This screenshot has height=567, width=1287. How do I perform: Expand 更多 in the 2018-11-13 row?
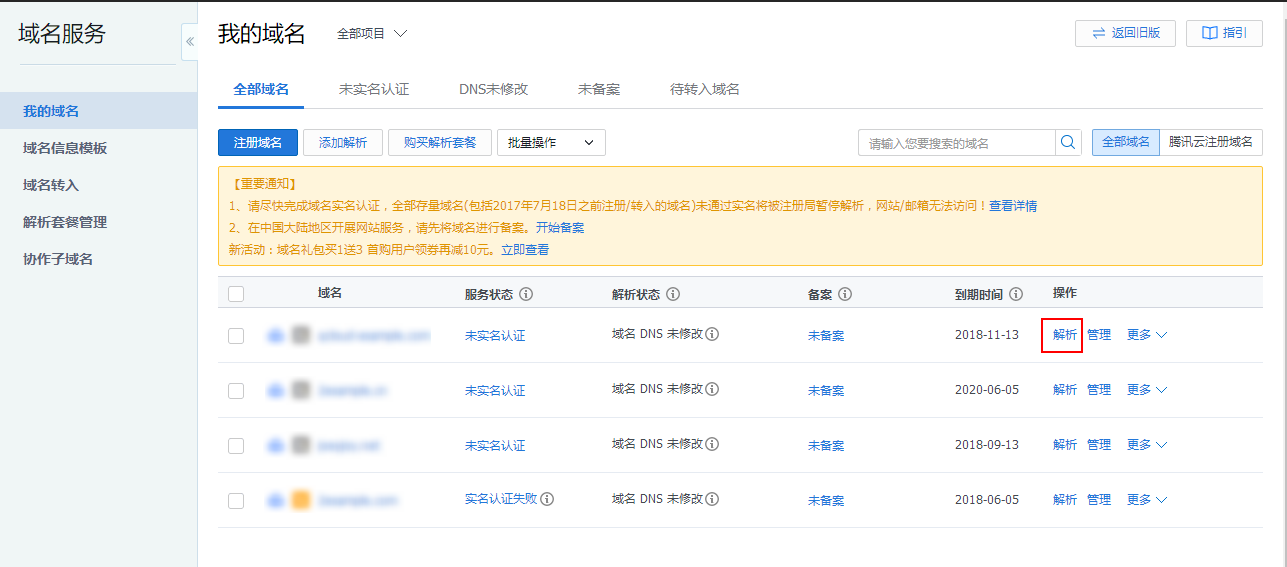(1147, 335)
